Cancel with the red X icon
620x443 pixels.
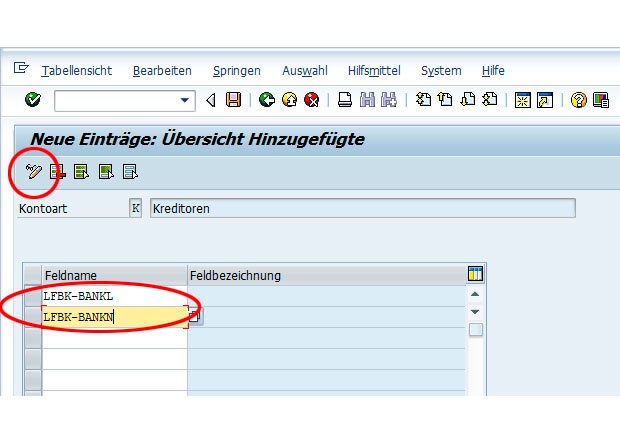point(312,100)
